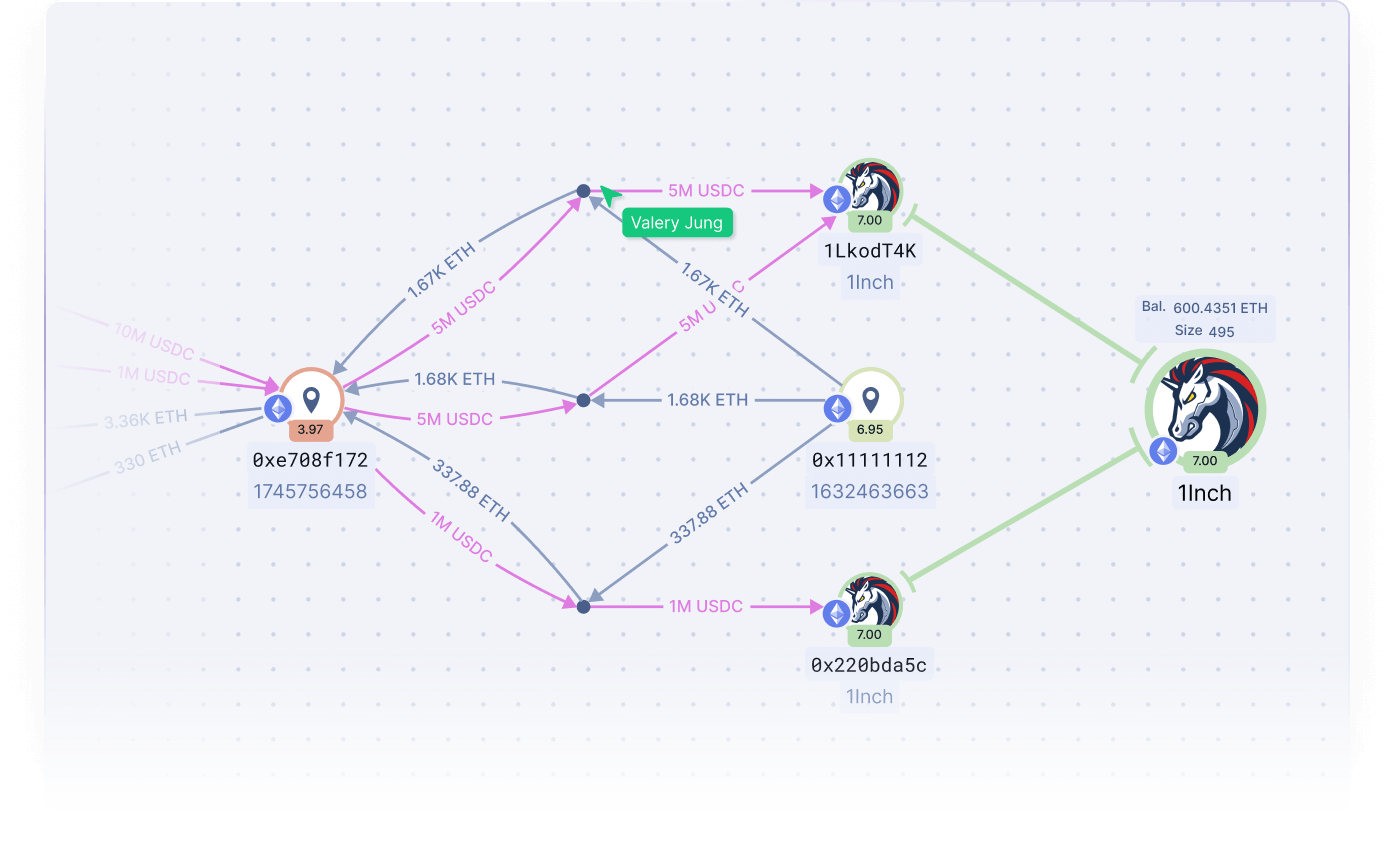Select the 0x11111112 address label

(x=869, y=461)
